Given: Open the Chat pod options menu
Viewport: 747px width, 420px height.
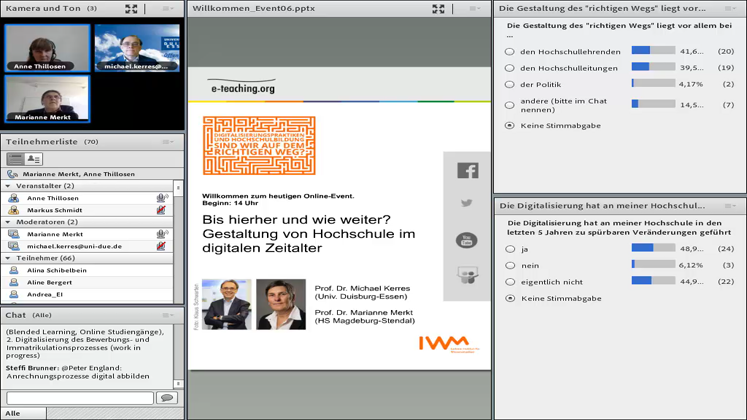Looking at the screenshot, I should (x=167, y=315).
